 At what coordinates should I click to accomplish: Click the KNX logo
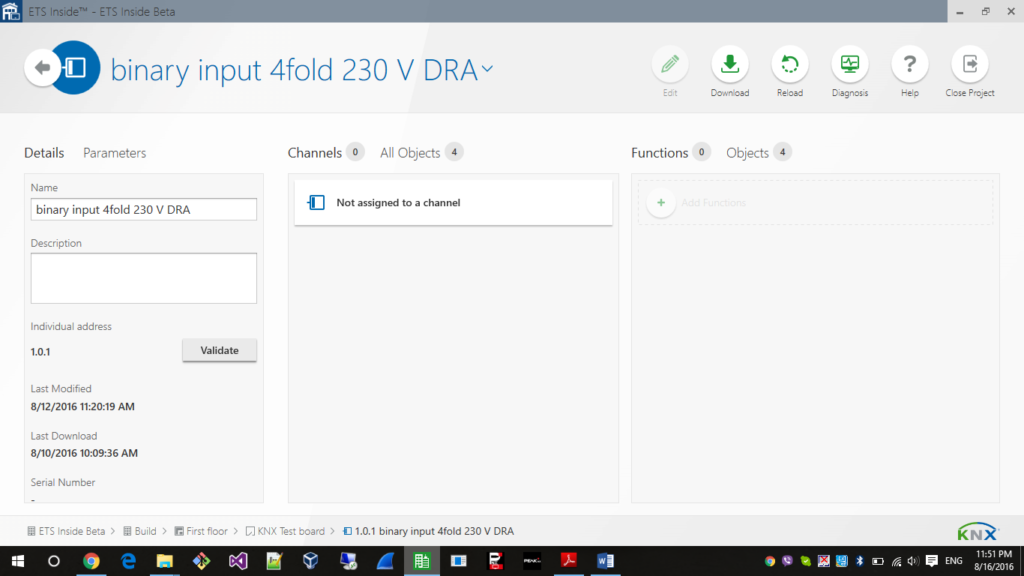tap(978, 532)
